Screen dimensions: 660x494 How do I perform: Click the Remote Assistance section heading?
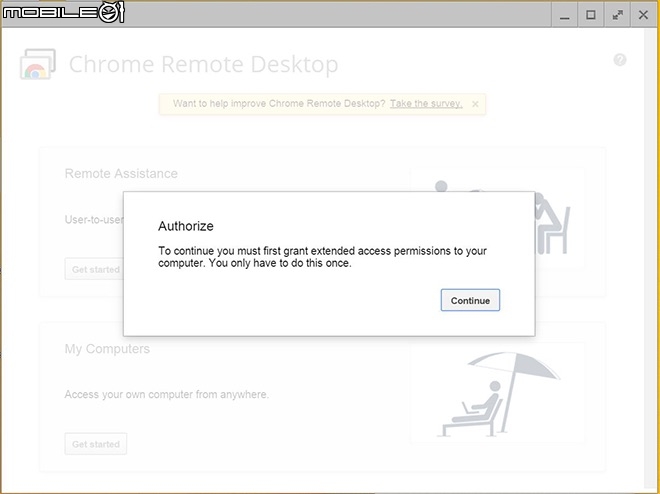(x=121, y=173)
